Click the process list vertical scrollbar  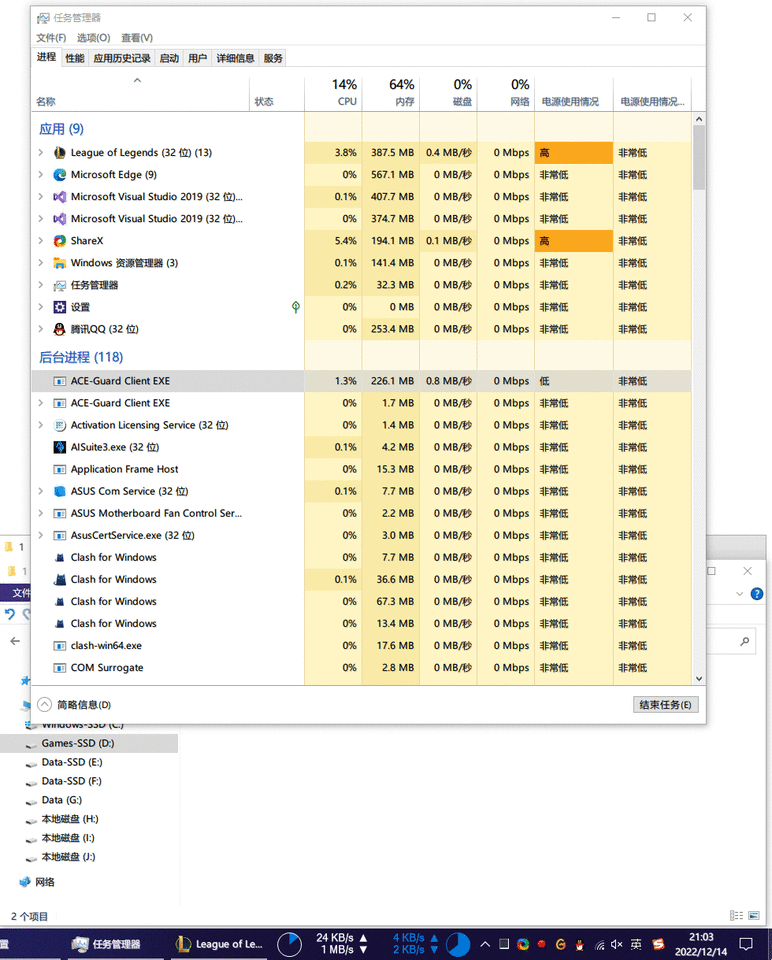[699, 399]
